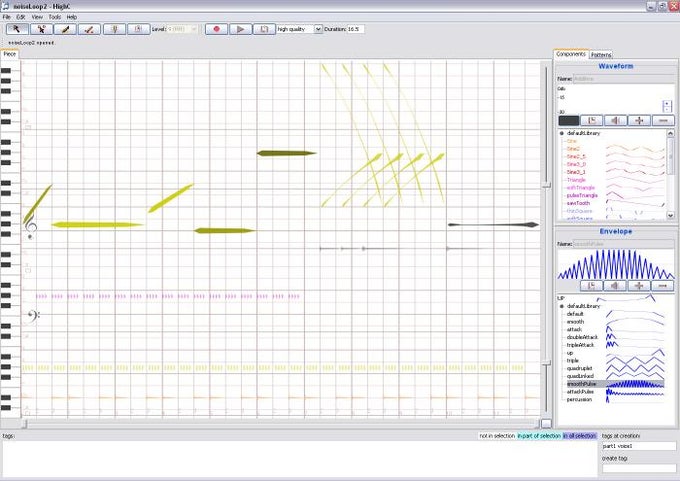Click waveform list scroll down arrow
This screenshot has width=680, height=481.
click(670, 215)
